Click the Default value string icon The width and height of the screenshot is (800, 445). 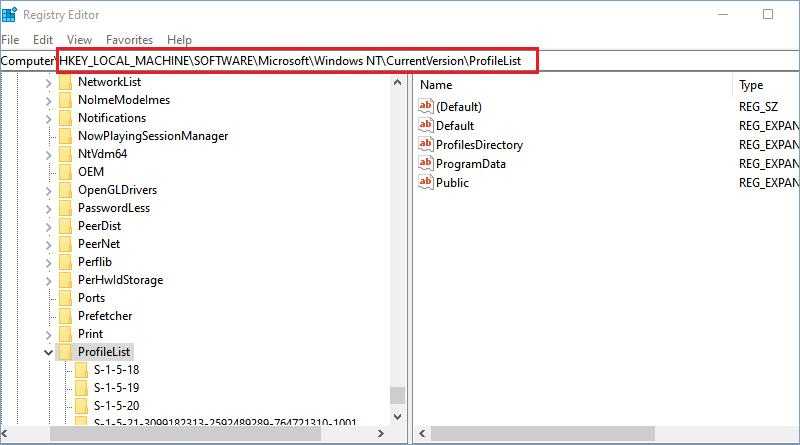(426, 125)
